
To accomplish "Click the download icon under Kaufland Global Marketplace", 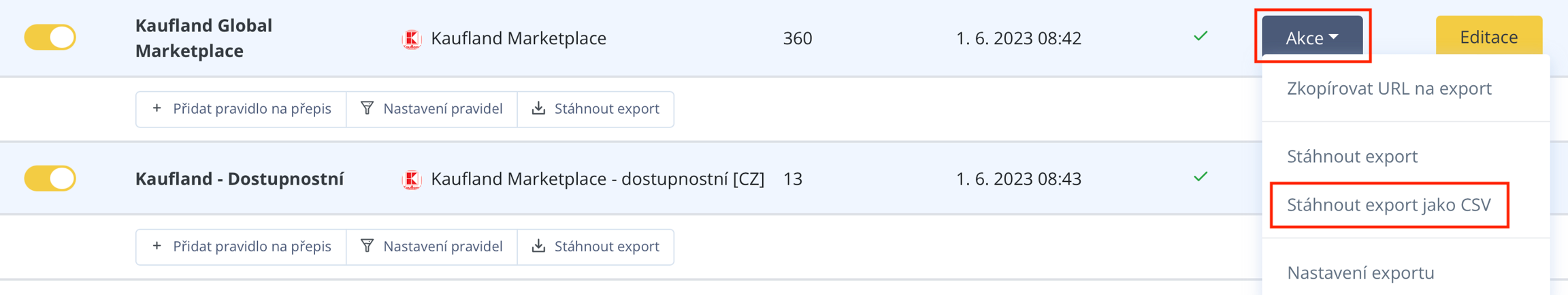I will [x=538, y=108].
